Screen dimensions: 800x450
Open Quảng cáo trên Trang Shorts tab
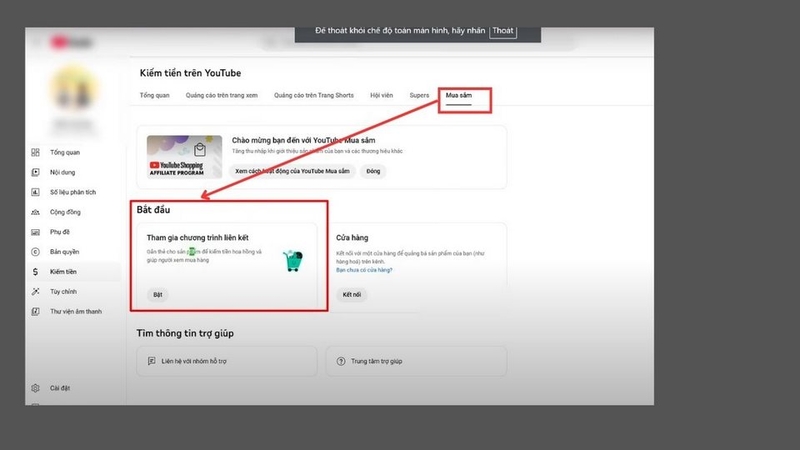tap(314, 95)
